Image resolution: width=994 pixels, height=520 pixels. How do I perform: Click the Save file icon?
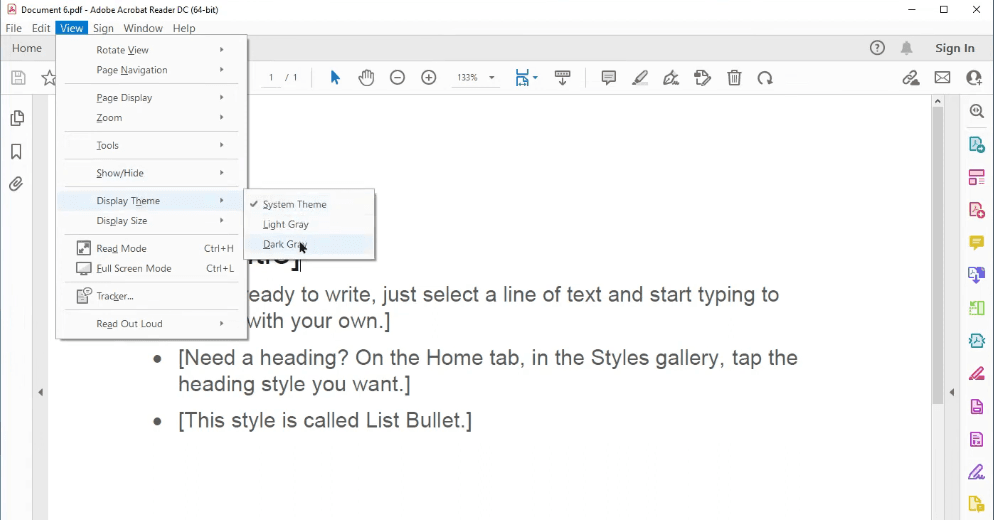[18, 78]
